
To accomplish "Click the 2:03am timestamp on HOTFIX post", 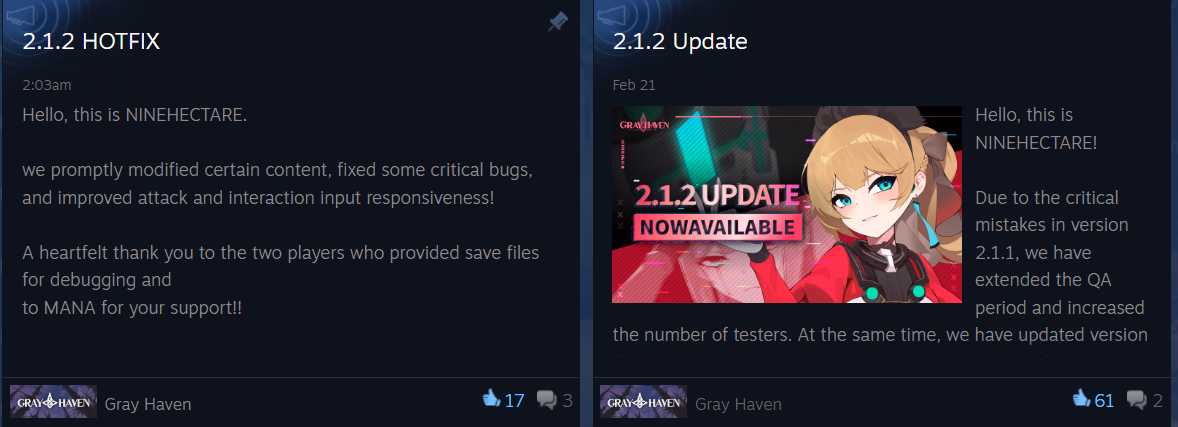I will coord(47,86).
